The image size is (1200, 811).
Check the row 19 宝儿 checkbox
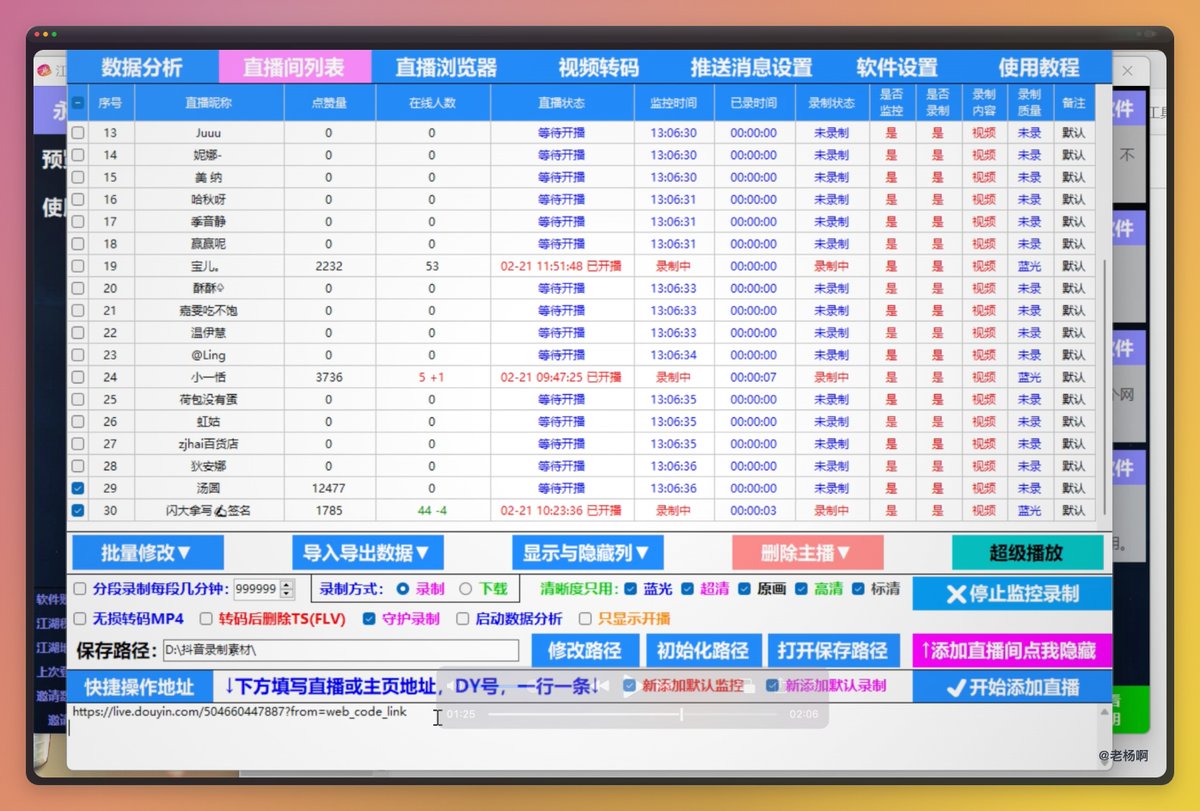[78, 266]
